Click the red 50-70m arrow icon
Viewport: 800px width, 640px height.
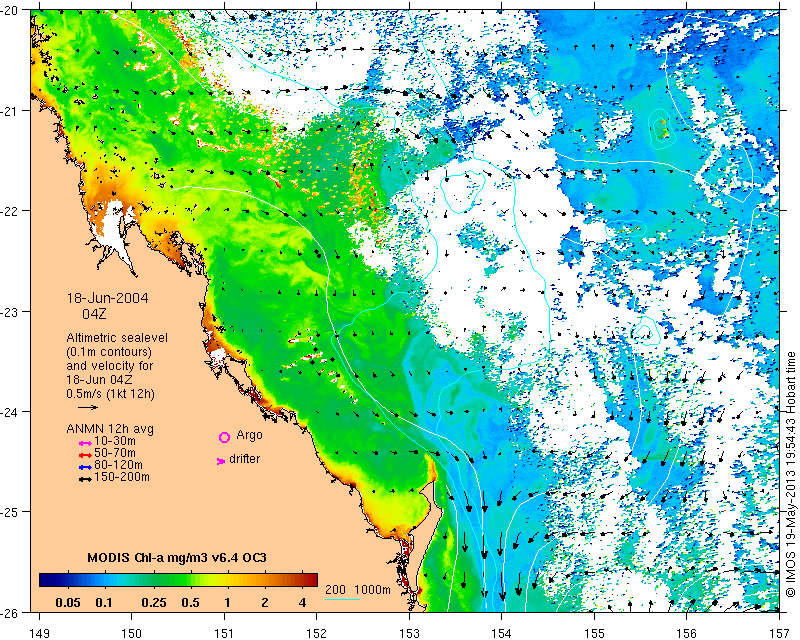pos(85,455)
